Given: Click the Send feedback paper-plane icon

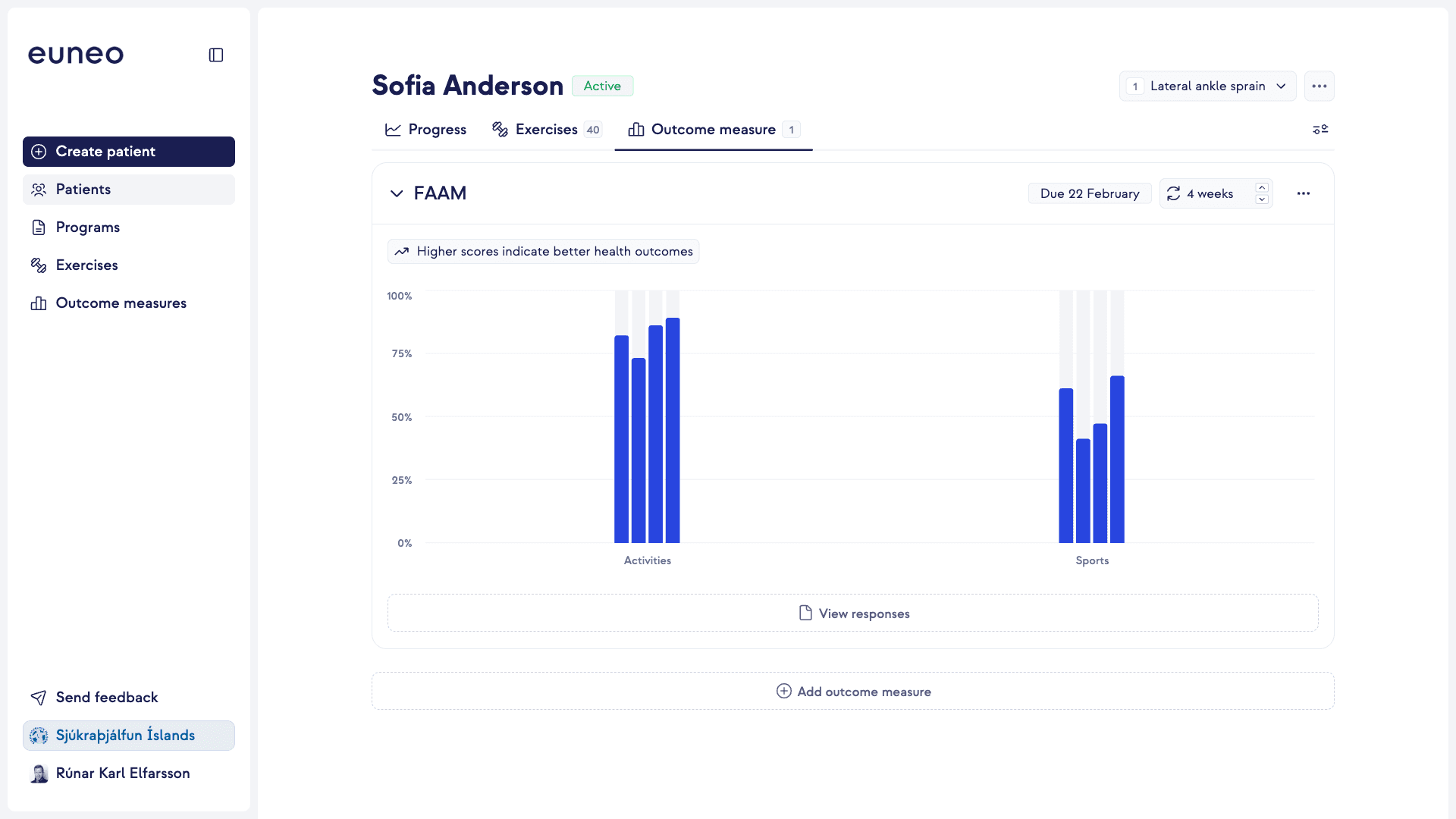Looking at the screenshot, I should point(38,697).
